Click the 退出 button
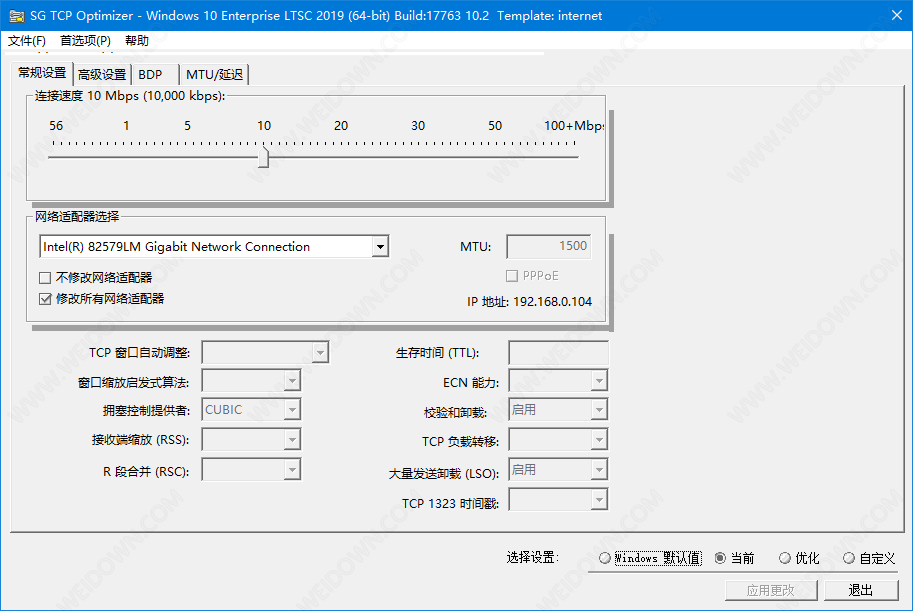Viewport: 913px width, 611px height. (x=861, y=590)
